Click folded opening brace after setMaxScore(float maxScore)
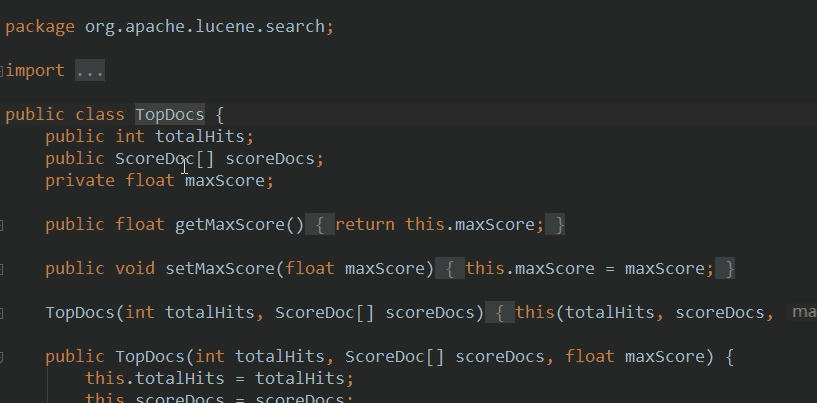The image size is (817, 403). 450,268
